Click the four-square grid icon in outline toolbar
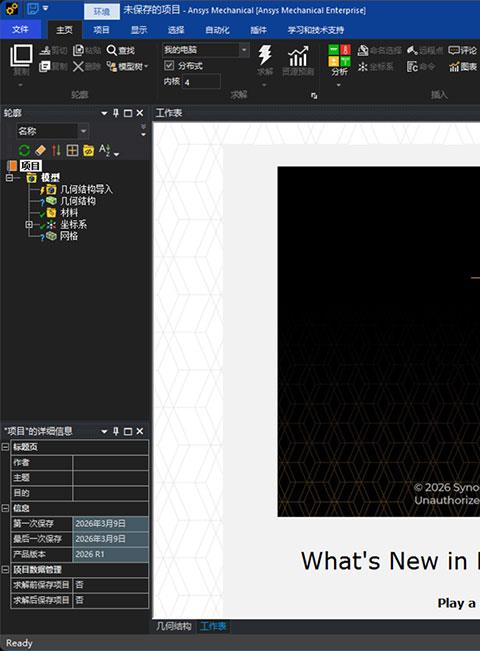This screenshot has height=651, width=480. tap(72, 150)
